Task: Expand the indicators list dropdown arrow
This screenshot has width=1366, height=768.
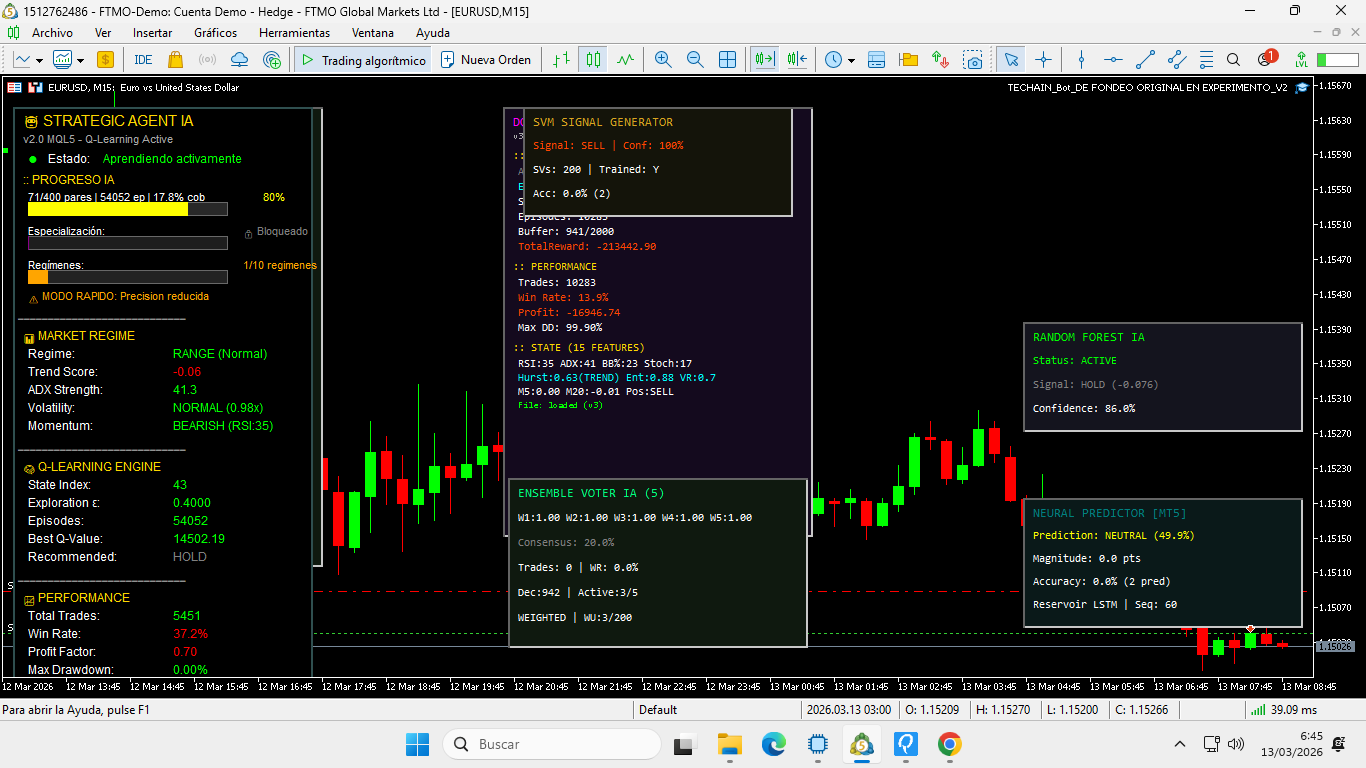Action: point(81,60)
